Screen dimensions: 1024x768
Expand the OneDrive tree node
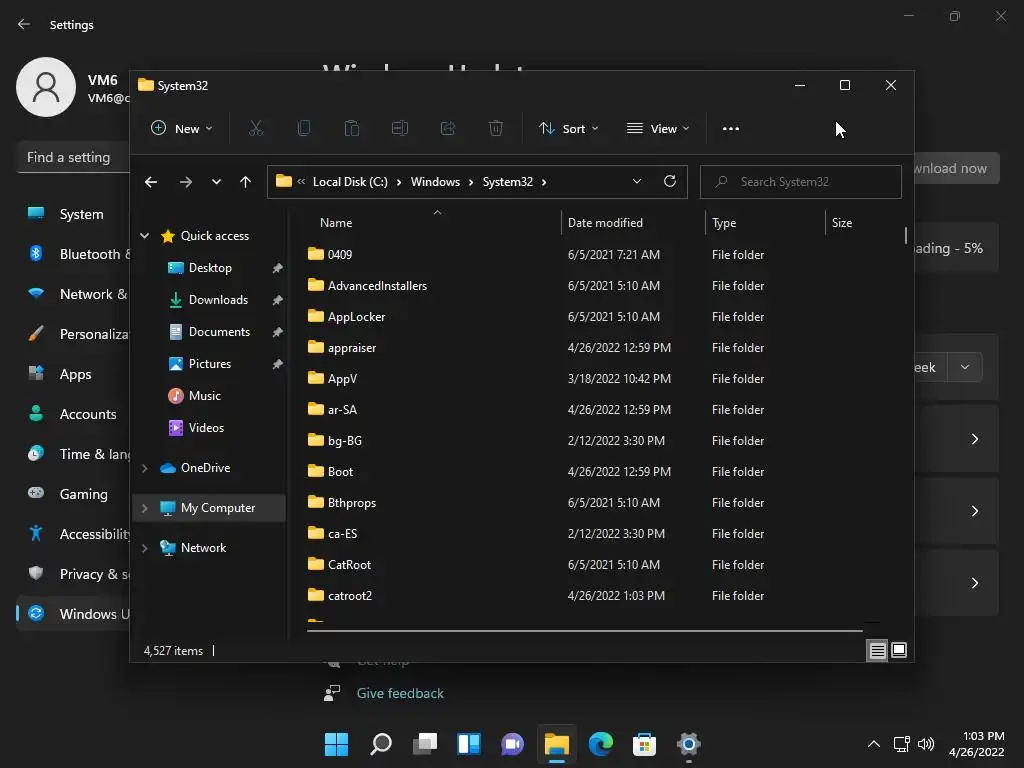pos(145,468)
